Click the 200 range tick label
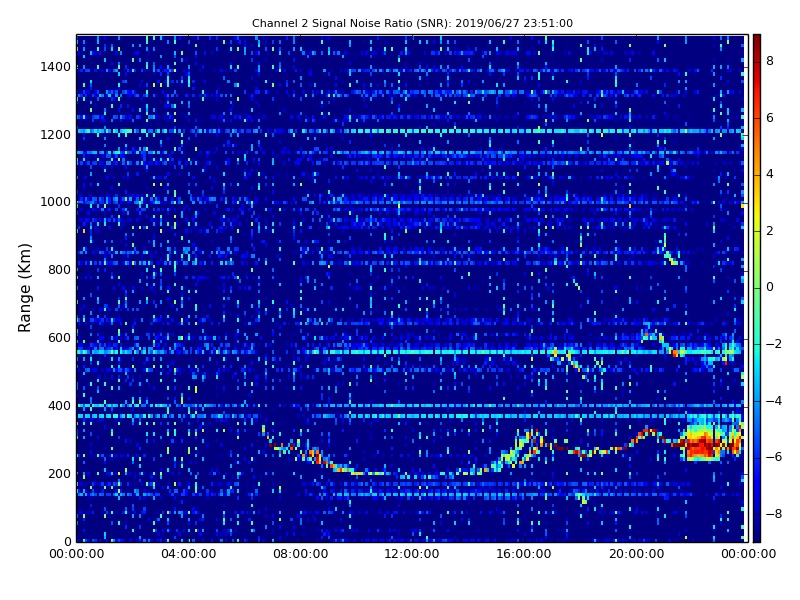This screenshot has height=600, width=800. click(x=59, y=473)
